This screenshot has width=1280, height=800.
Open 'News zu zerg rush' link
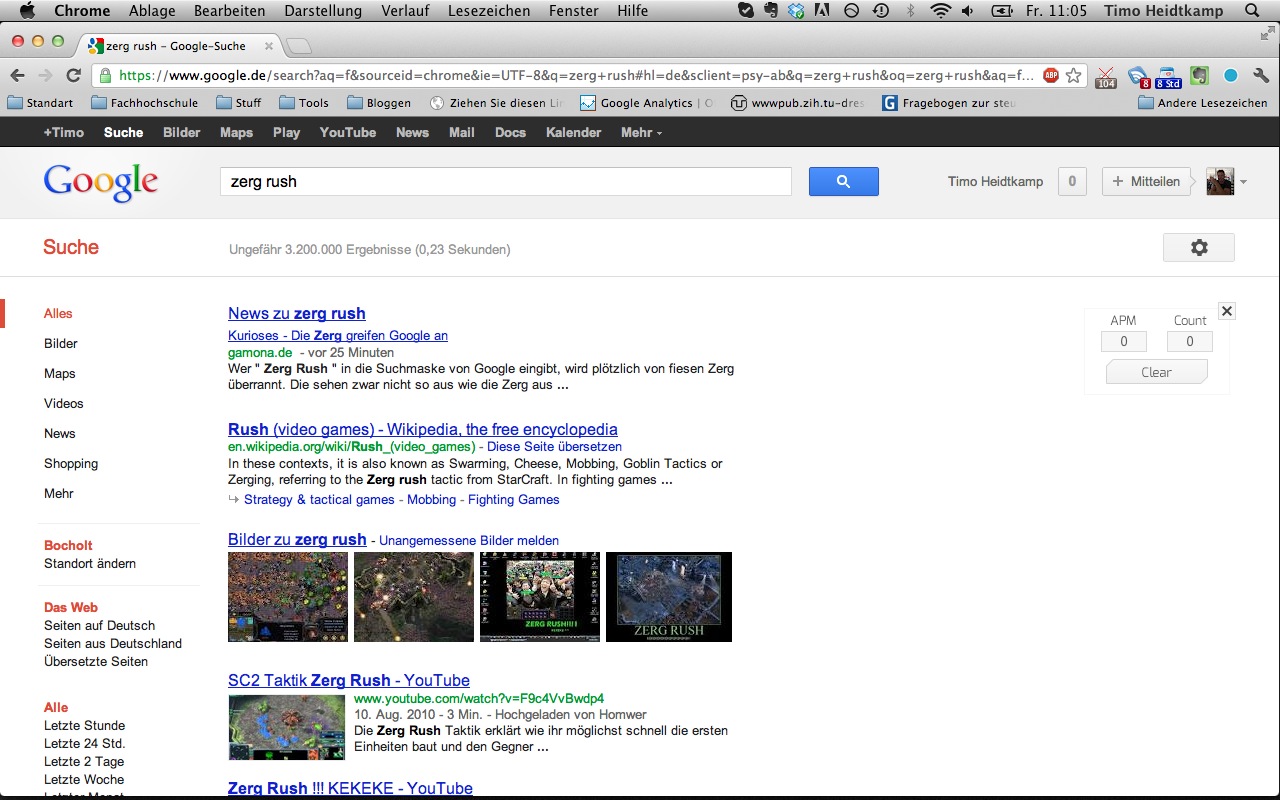click(297, 313)
